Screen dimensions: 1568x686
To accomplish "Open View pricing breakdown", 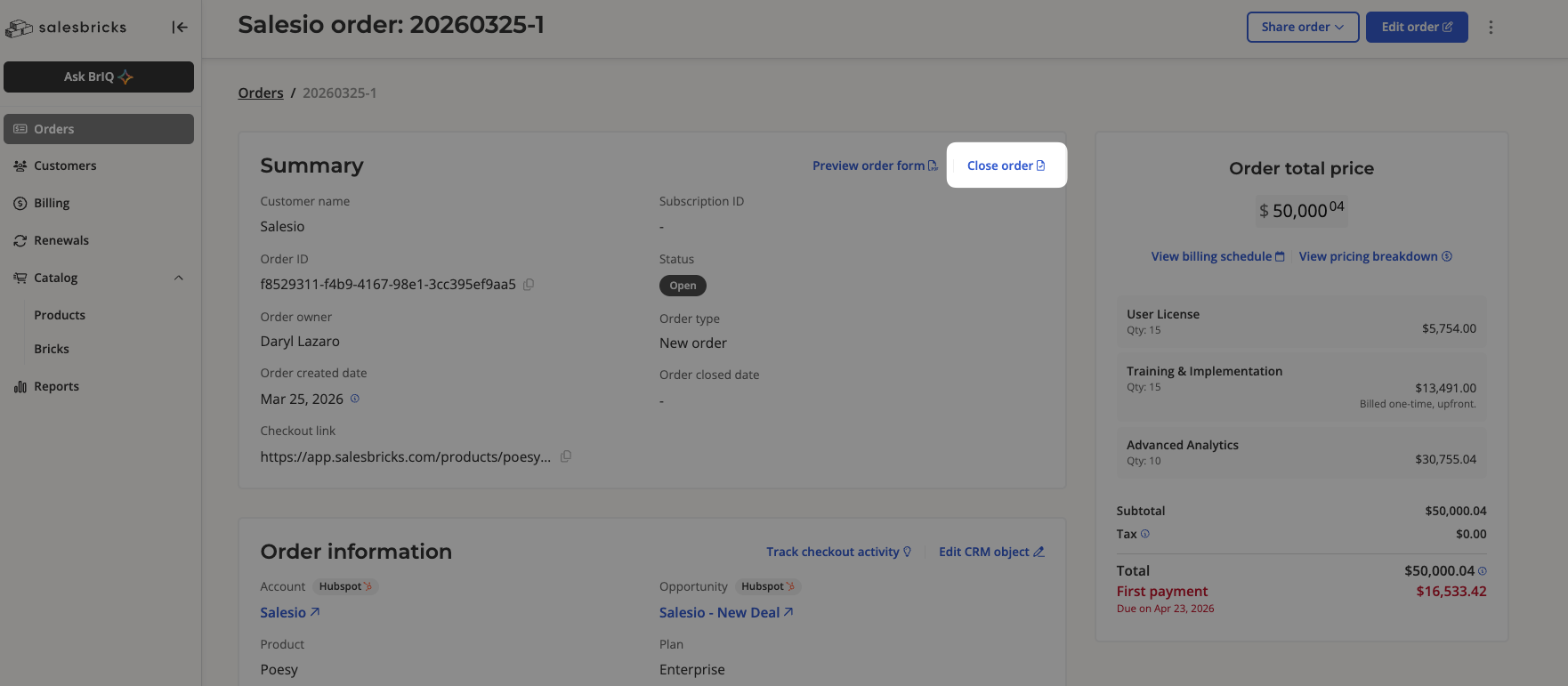I will click(x=1376, y=256).
